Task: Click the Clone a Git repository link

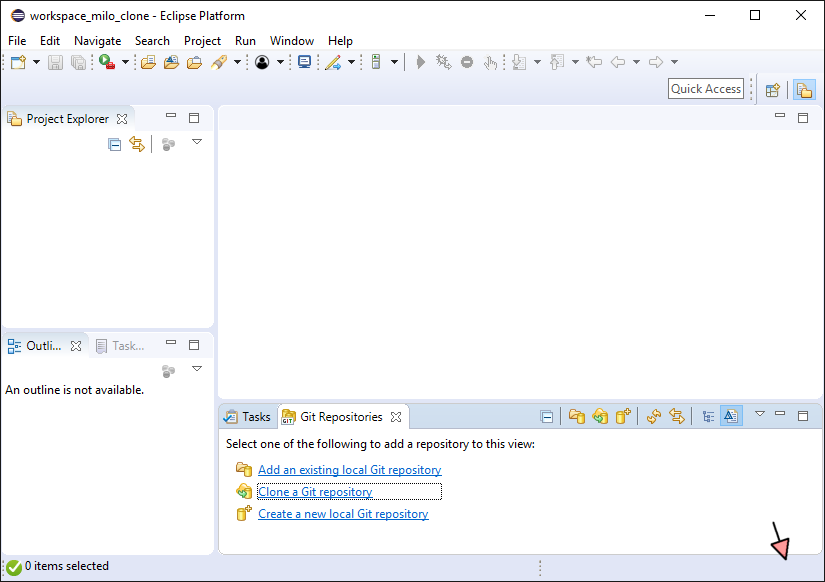Action: click(x=315, y=492)
